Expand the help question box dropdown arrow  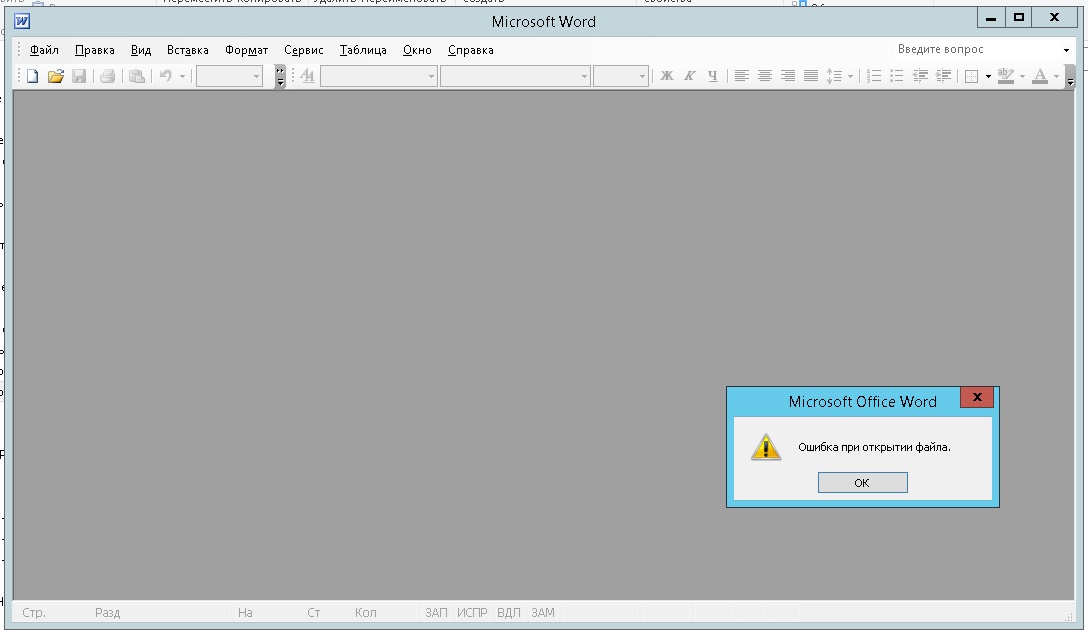1066,50
